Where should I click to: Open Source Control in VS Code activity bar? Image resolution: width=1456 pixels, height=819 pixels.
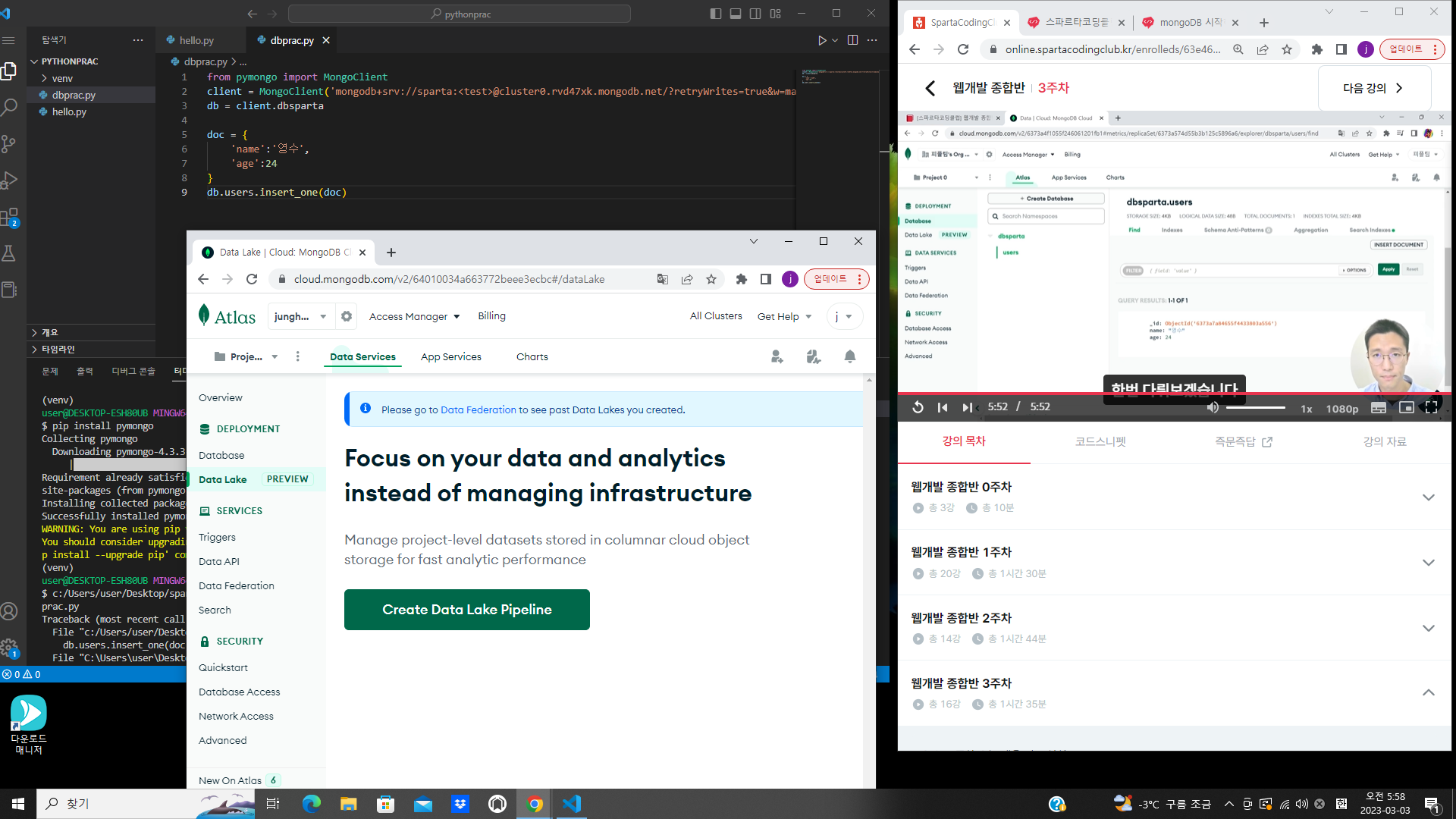(x=9, y=144)
